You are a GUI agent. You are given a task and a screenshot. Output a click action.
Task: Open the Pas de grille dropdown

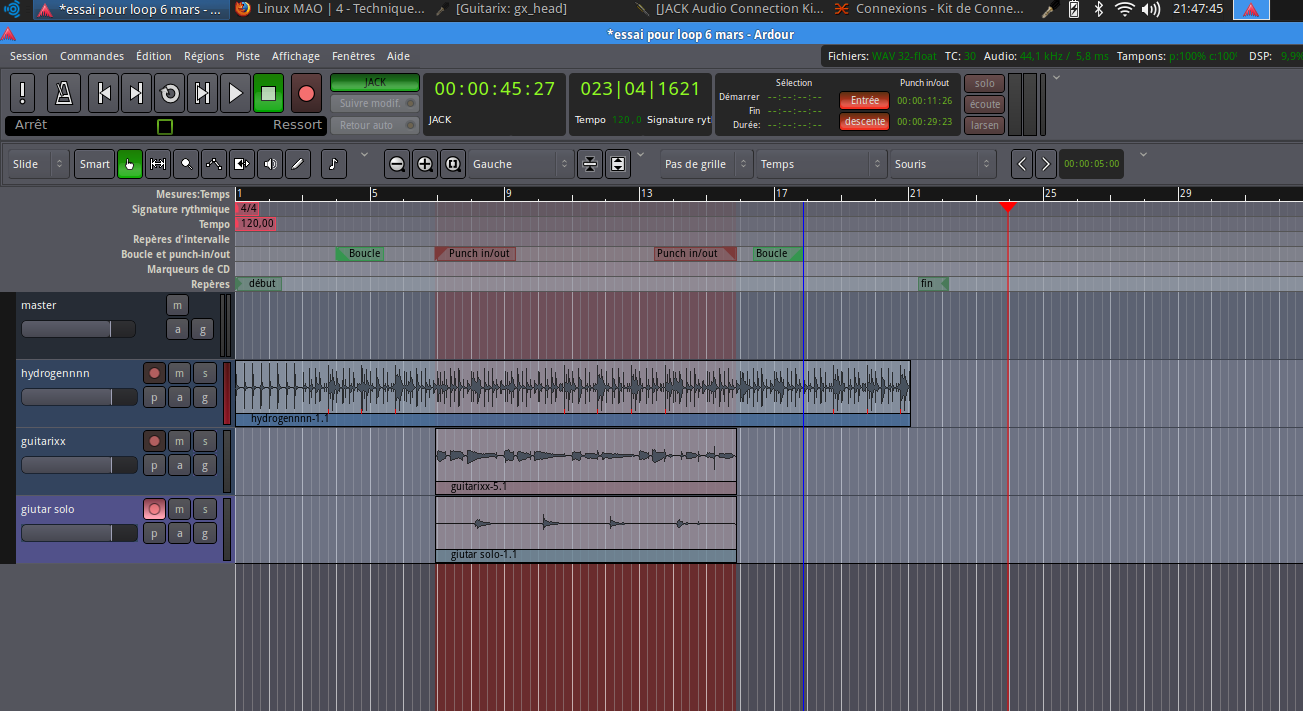706,164
